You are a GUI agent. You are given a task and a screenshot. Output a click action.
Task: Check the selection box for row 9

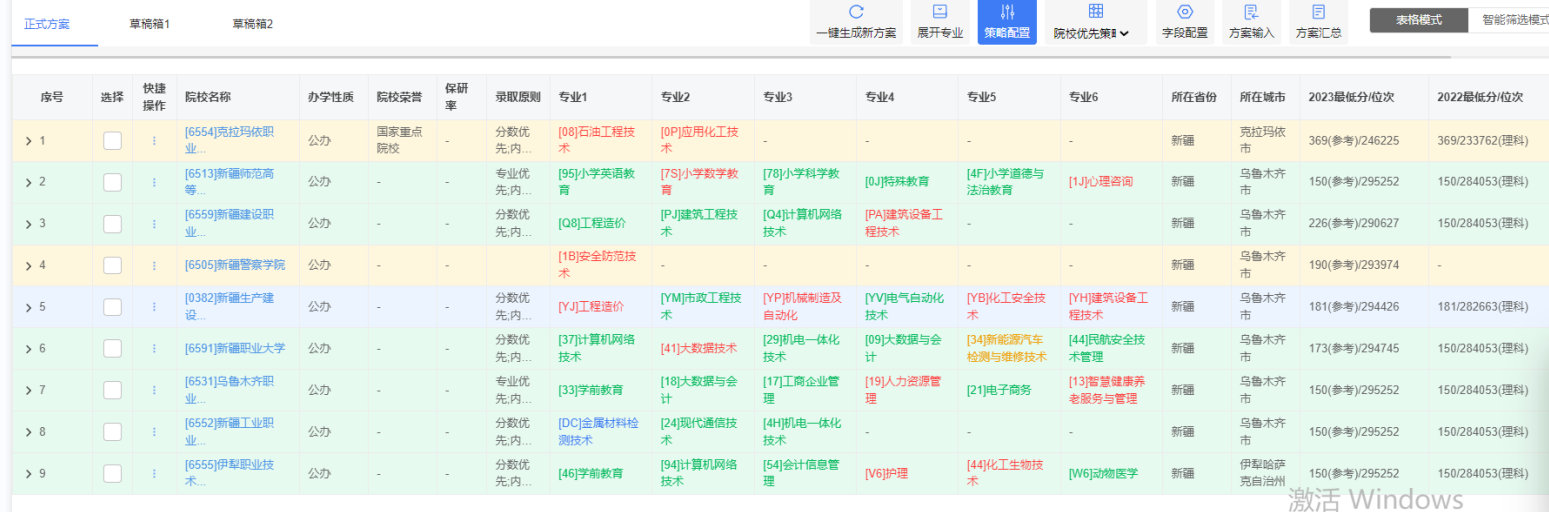point(112,474)
